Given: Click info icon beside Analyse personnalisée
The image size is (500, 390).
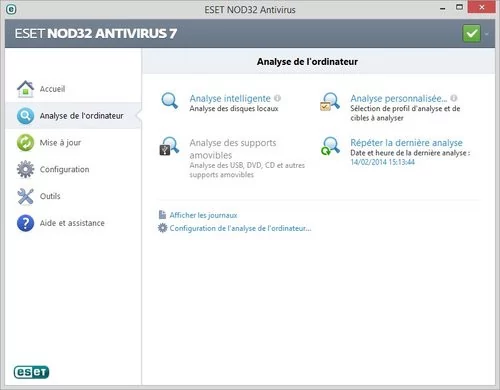Looking at the screenshot, I should [454, 98].
